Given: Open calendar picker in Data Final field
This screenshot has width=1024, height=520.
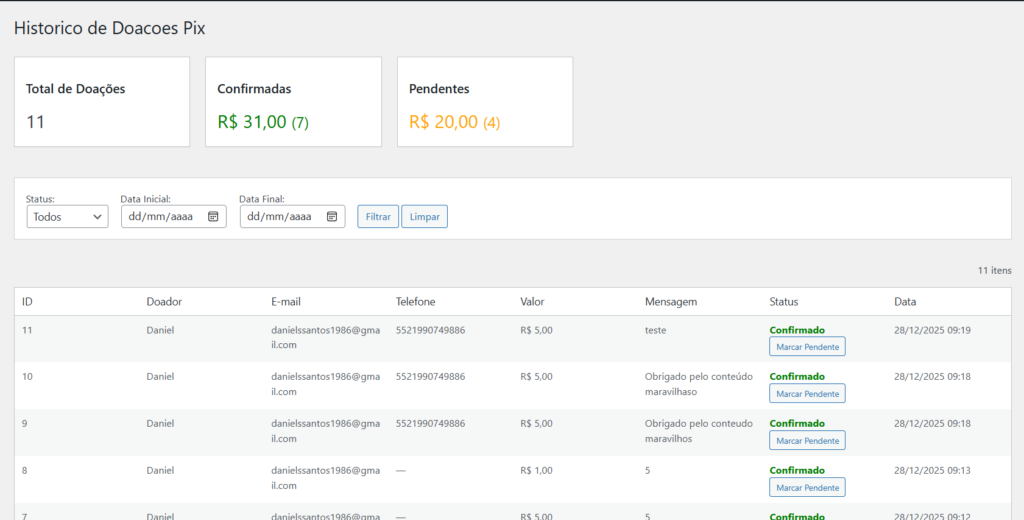Looking at the screenshot, I should [x=332, y=216].
